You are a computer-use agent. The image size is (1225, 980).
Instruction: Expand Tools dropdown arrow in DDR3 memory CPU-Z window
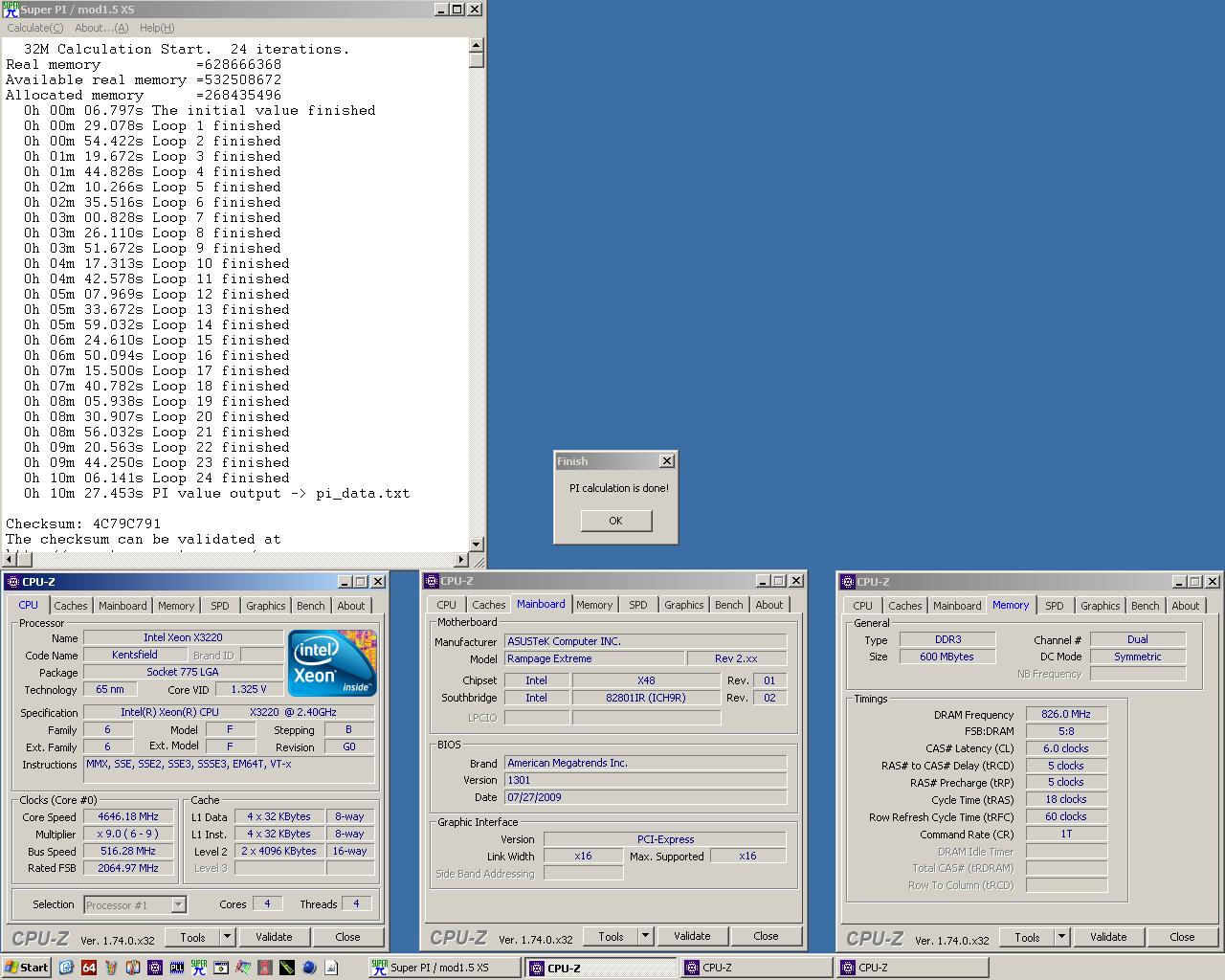click(1061, 937)
